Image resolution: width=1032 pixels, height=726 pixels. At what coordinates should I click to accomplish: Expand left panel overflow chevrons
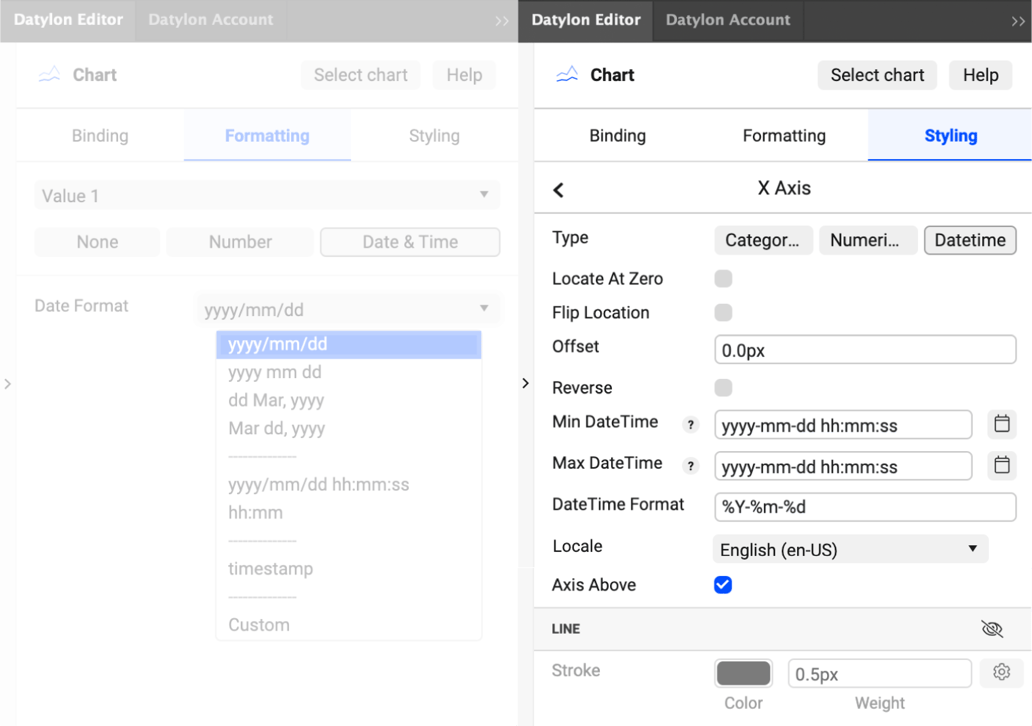[502, 21]
